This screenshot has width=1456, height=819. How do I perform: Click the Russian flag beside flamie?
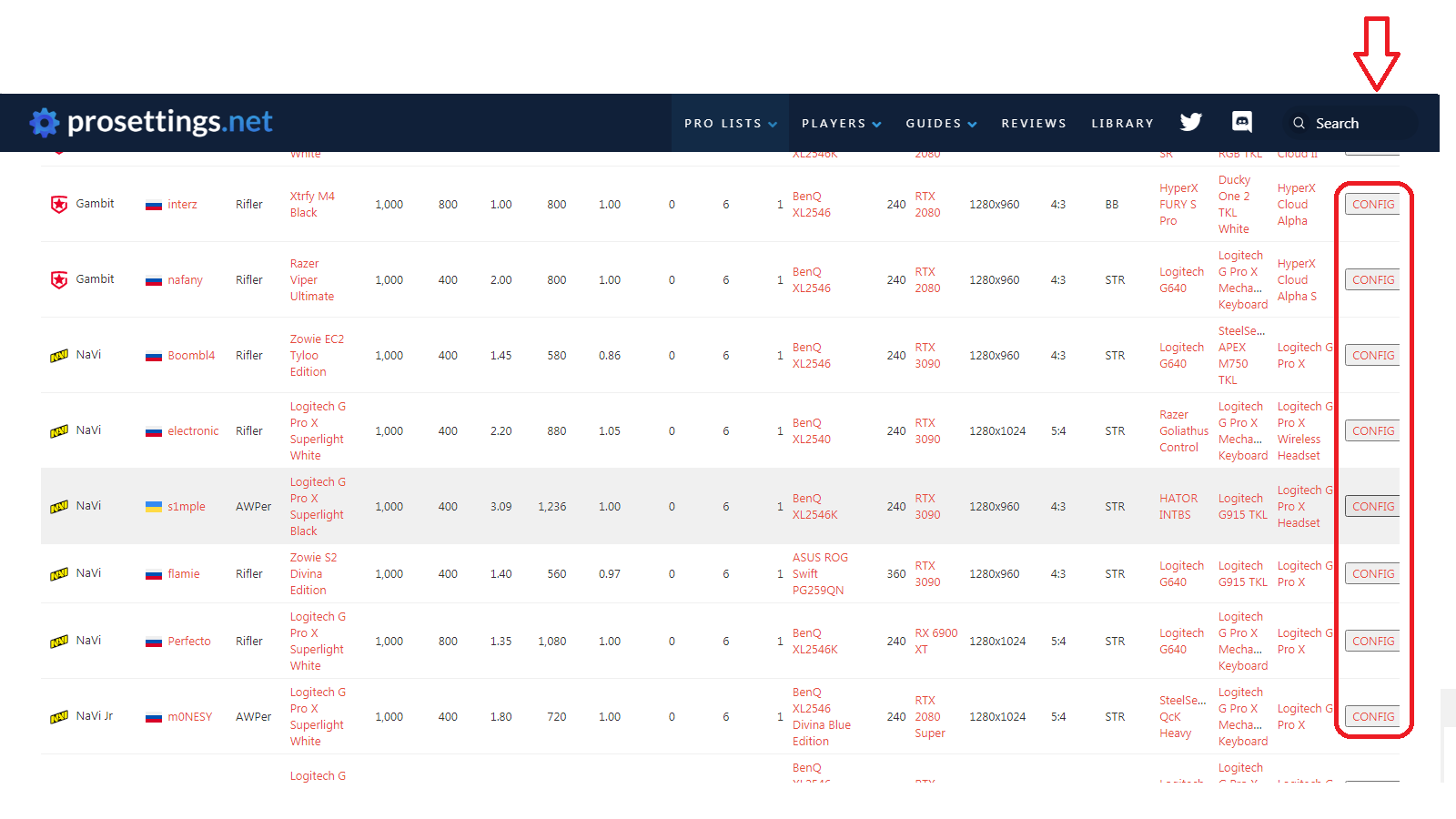154,574
